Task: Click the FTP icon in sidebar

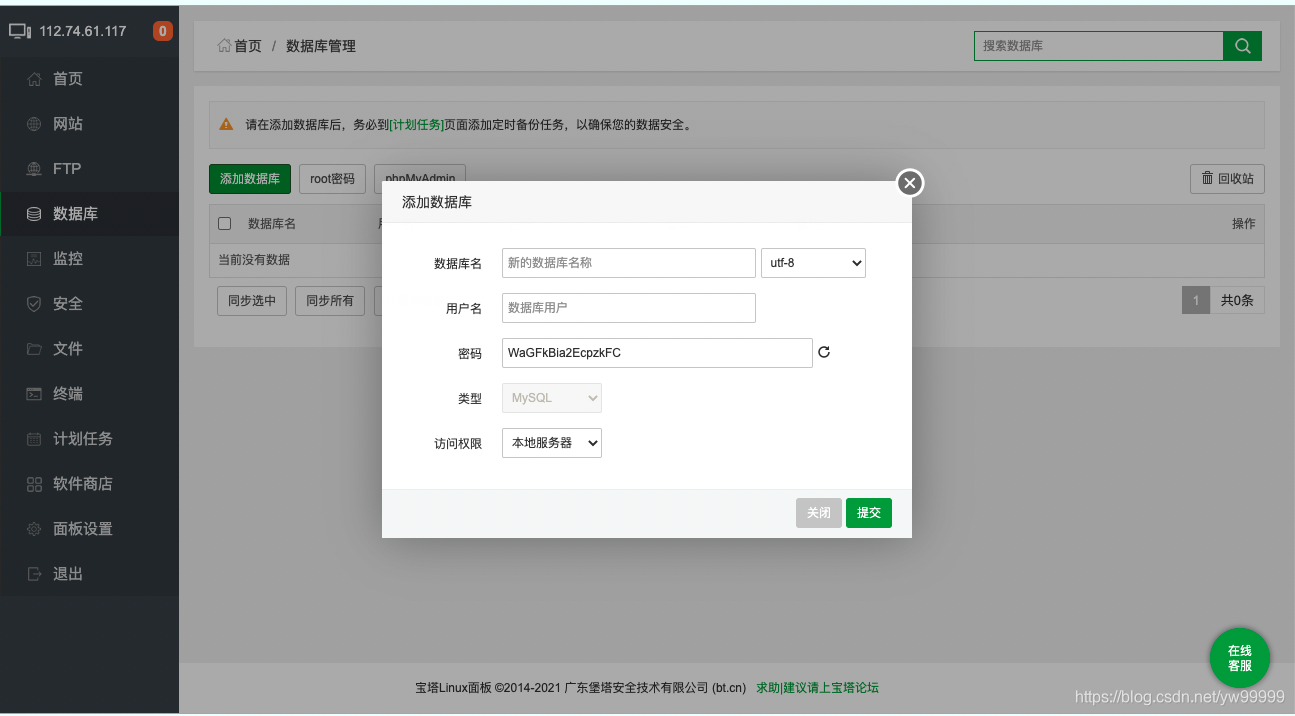Action: [34, 169]
